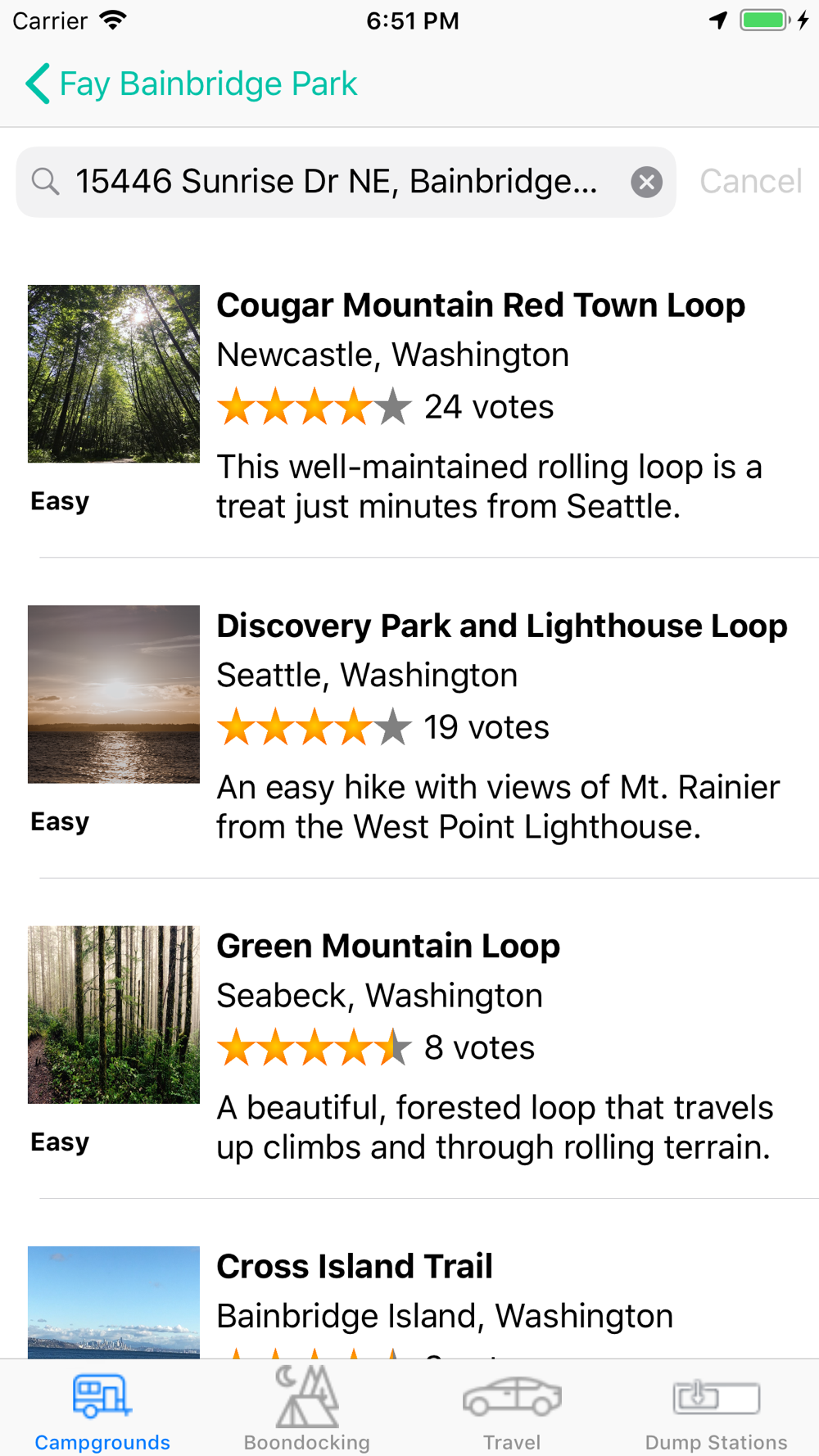Open the Boondocking tent tab icon
This screenshot has height=1456, width=819.
[x=307, y=1396]
